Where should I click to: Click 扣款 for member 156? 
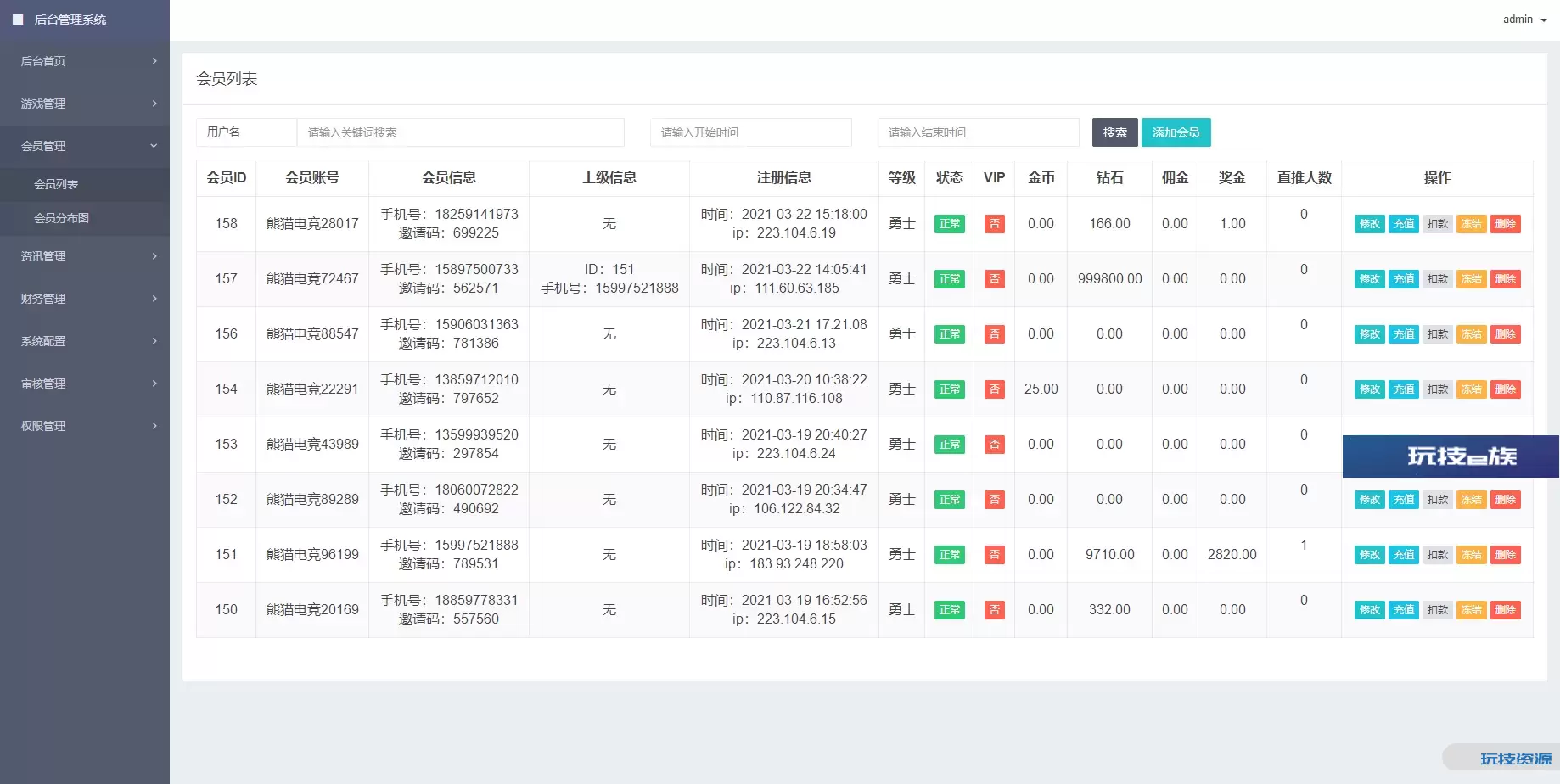1438,334
